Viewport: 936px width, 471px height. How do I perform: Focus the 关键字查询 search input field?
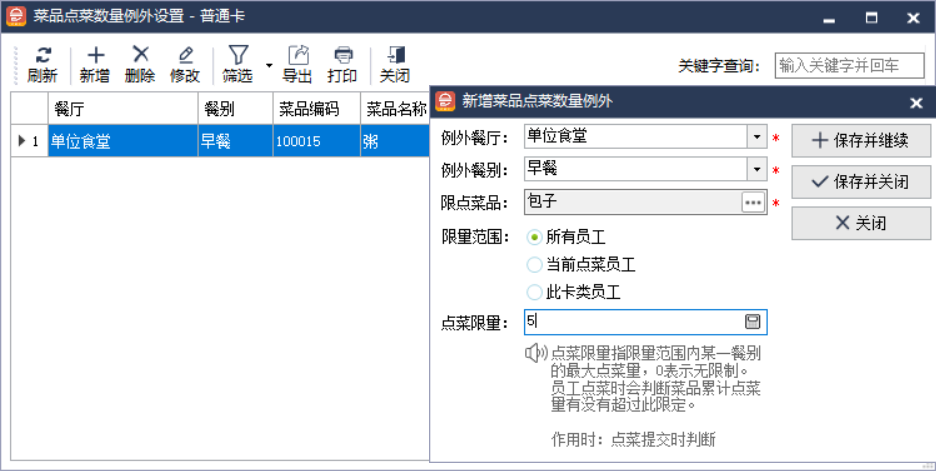[x=849, y=66]
